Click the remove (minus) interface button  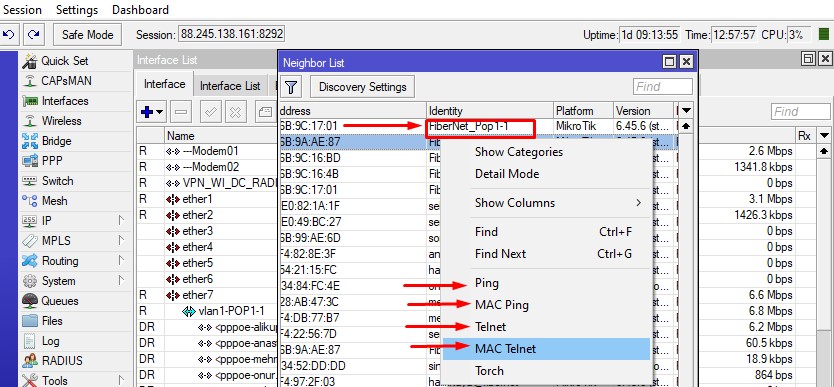pos(181,112)
